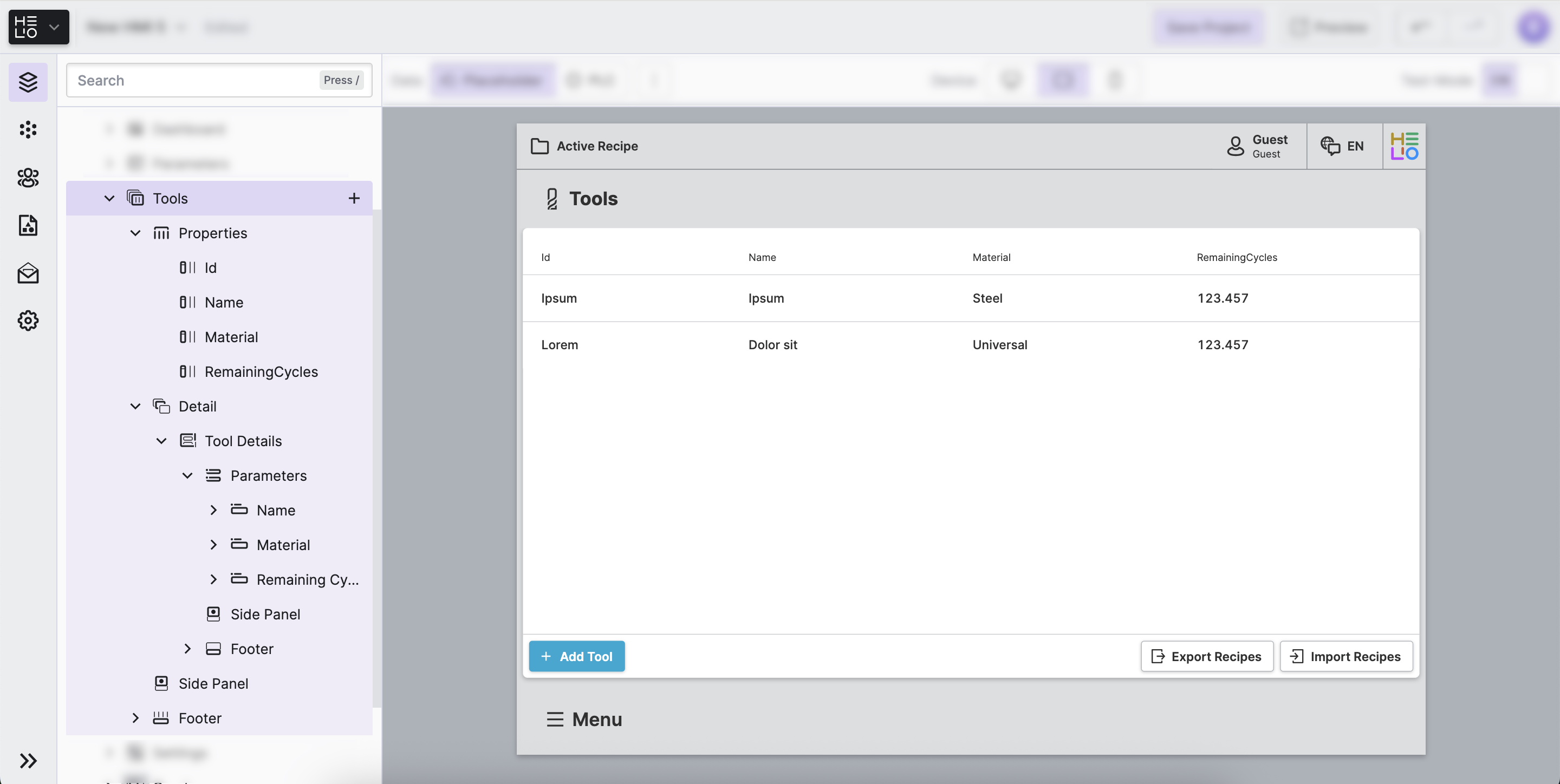Screen dimensions: 1560x784
Task: Collapse the Tools tree node
Action: point(109,198)
